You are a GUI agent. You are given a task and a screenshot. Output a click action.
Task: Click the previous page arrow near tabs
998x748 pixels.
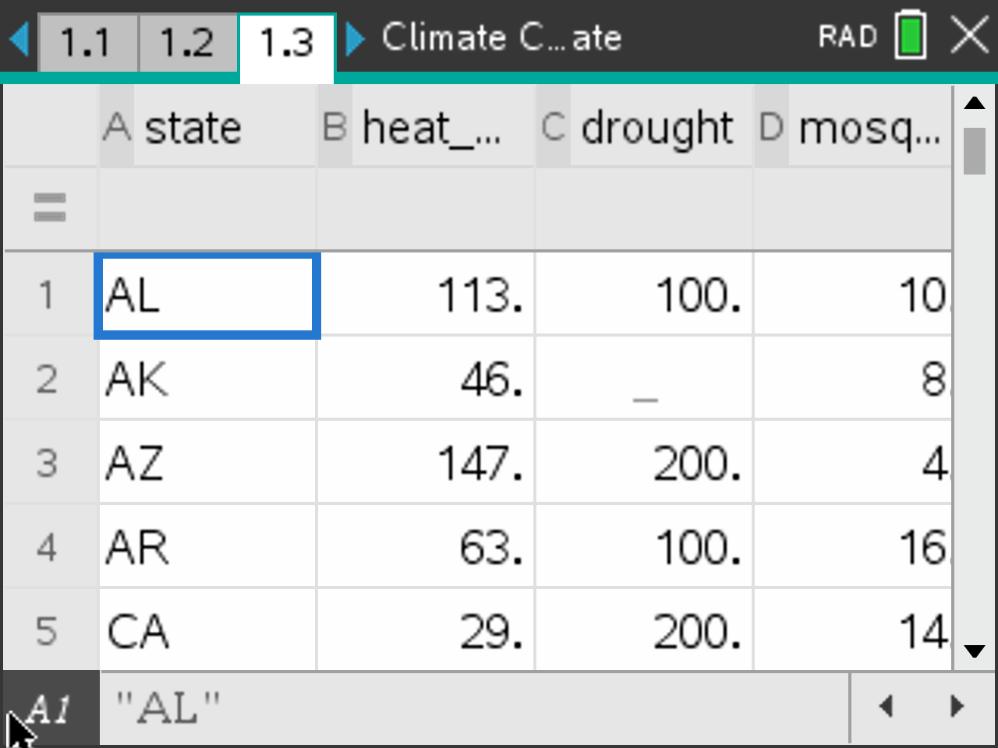[19, 39]
